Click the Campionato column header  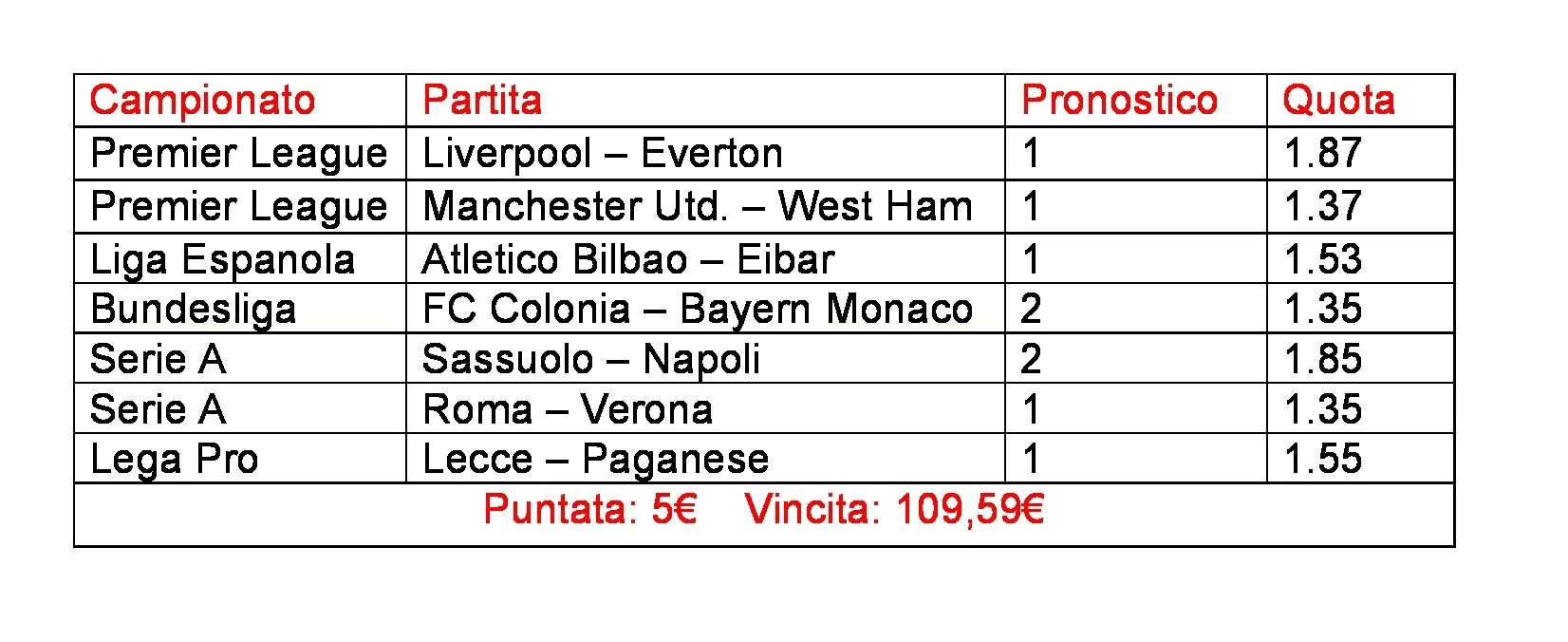pyautogui.click(x=202, y=101)
